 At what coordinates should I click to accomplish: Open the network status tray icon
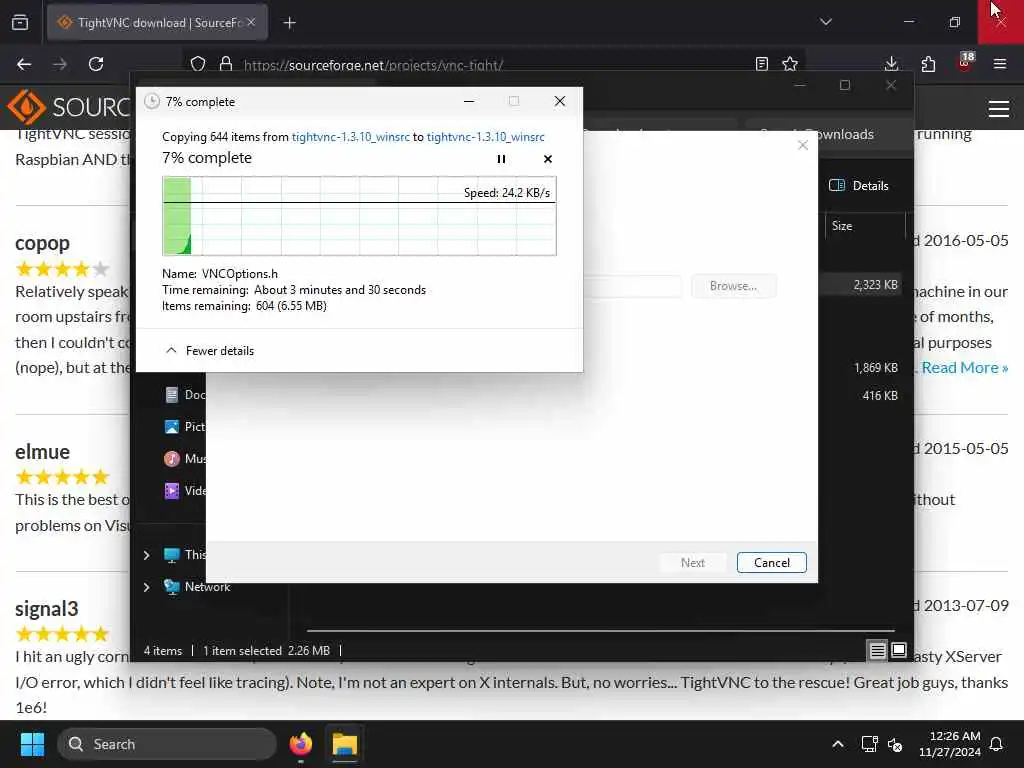click(869, 744)
